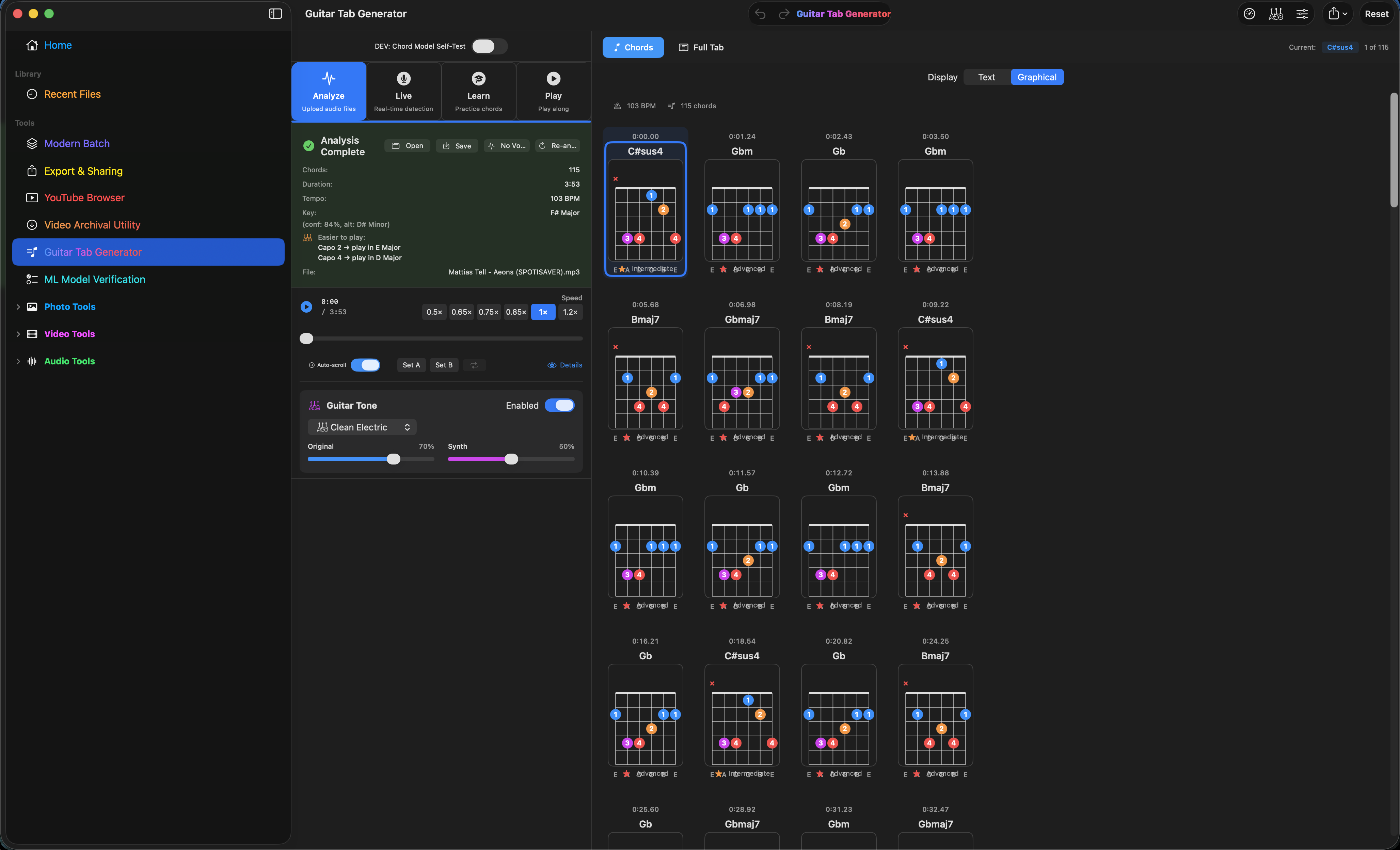Viewport: 1400px width, 850px height.
Task: Adjust the Synth volume slider
Action: 511,459
